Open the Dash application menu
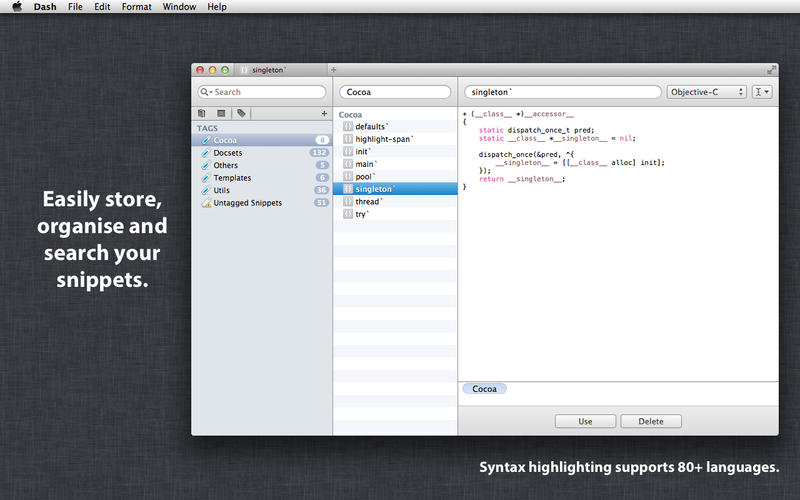The width and height of the screenshot is (800, 500). 45,7
